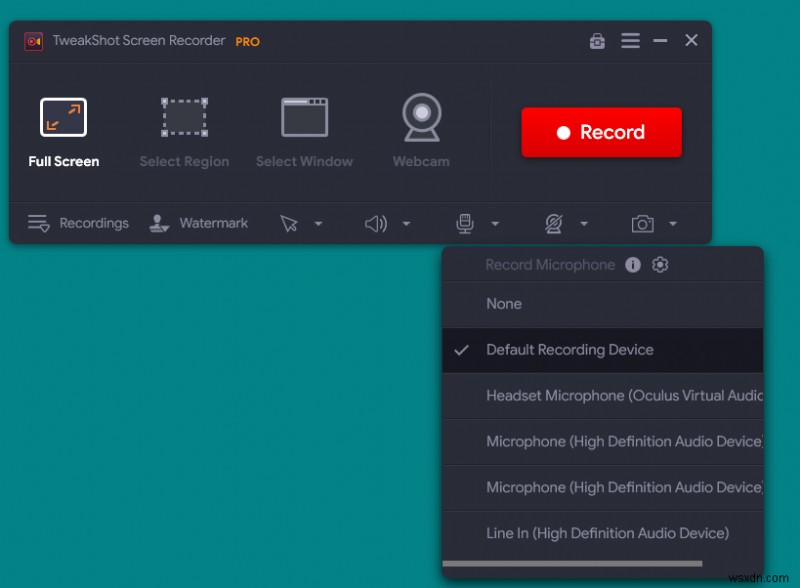Expand the screenshot options dropdown arrow
This screenshot has height=588, width=800.
pyautogui.click(x=673, y=223)
